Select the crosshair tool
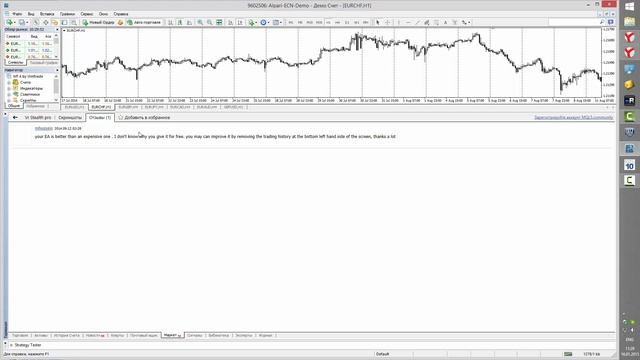The height and width of the screenshot is (360, 640). coord(387,22)
